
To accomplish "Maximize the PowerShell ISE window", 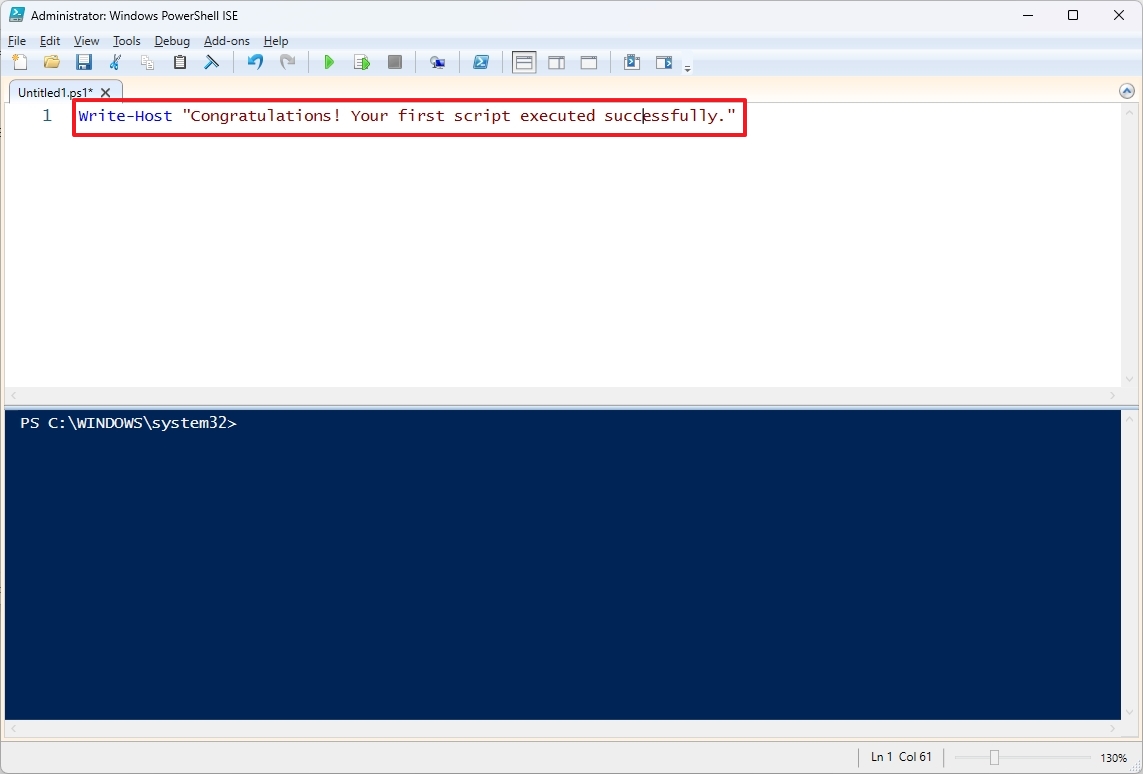I will (x=1073, y=15).
